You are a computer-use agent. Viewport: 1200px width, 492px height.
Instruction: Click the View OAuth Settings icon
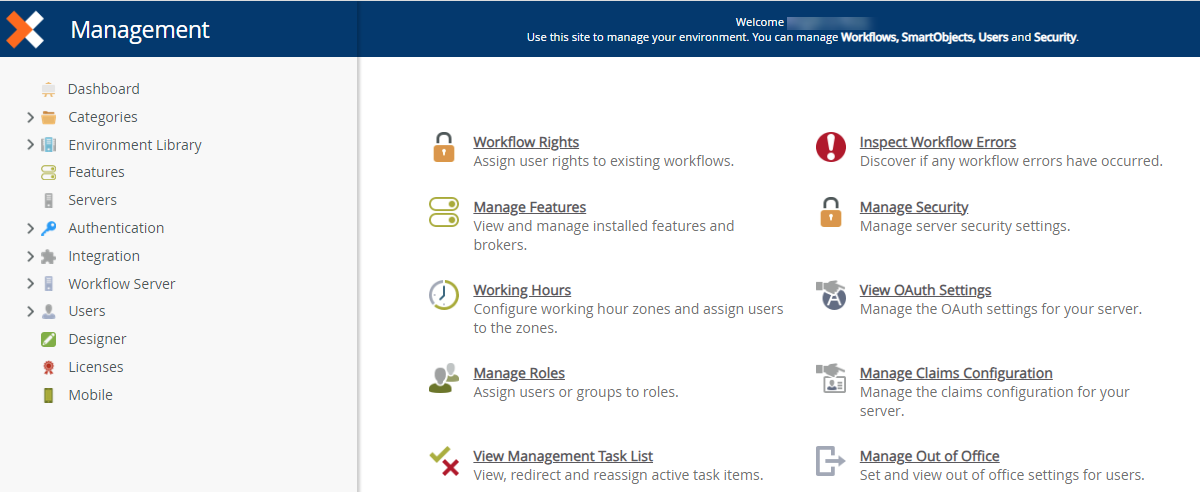pos(831,295)
